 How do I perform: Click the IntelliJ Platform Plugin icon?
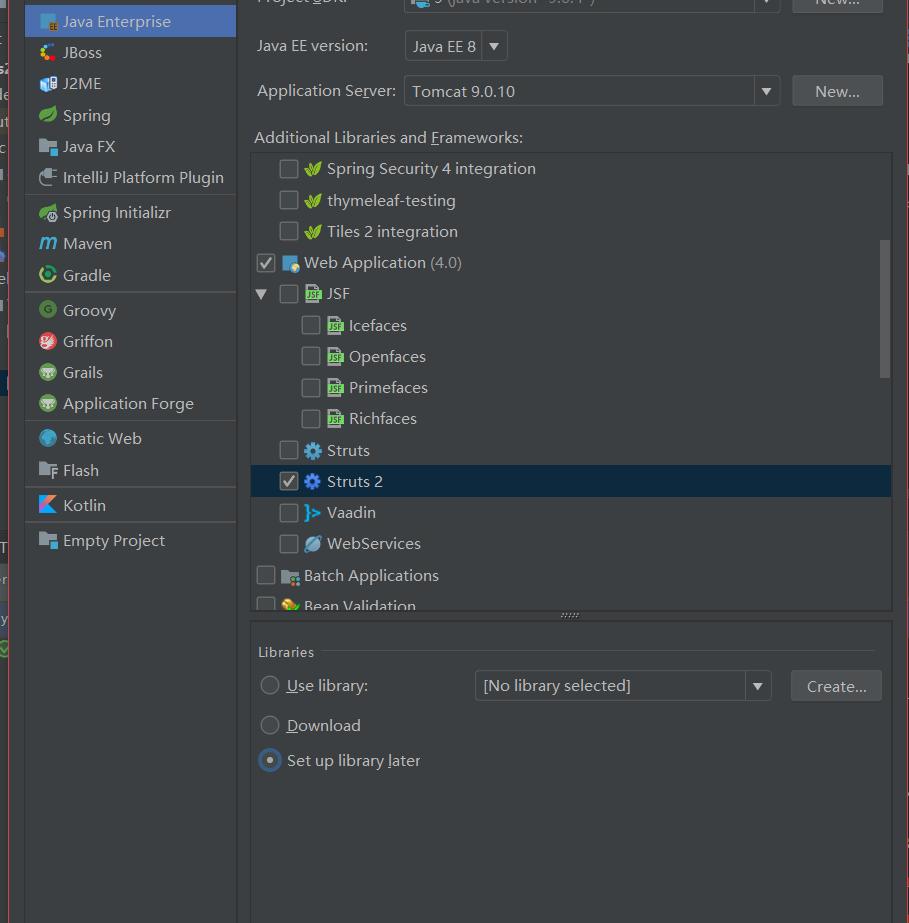coord(48,177)
